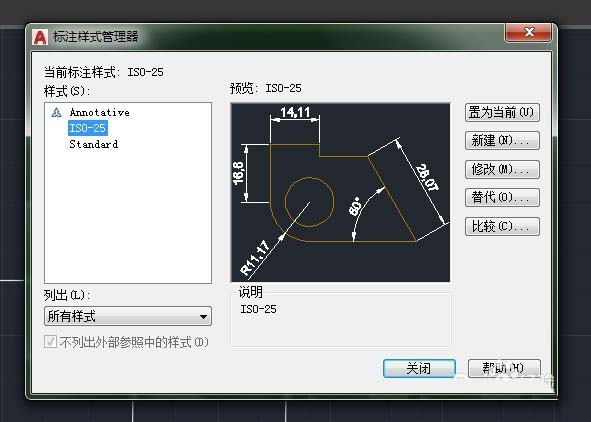
Task: Click 置为当前 (Set Current) button
Action: coord(502,112)
